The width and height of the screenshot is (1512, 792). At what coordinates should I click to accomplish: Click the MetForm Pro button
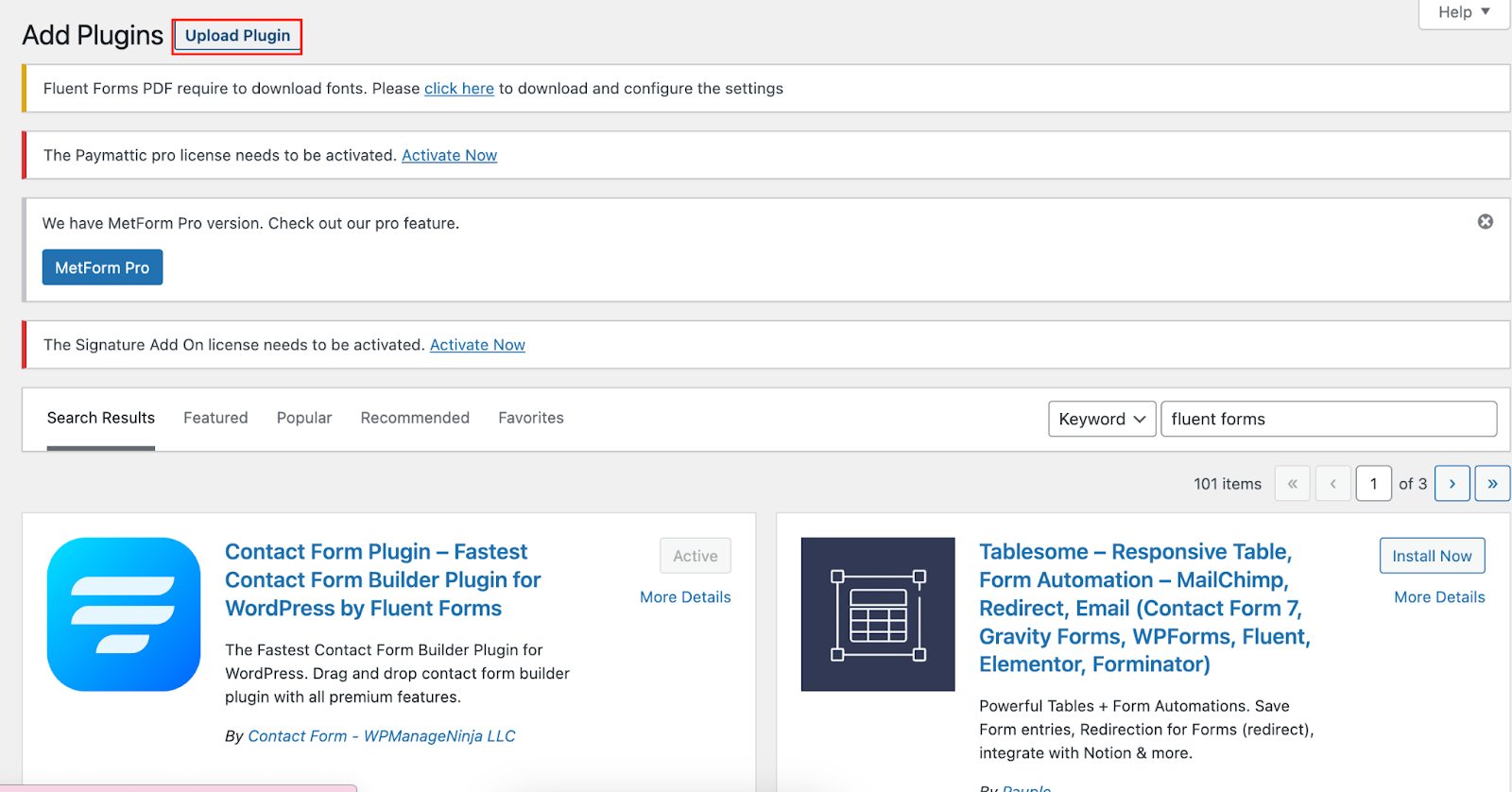point(102,267)
